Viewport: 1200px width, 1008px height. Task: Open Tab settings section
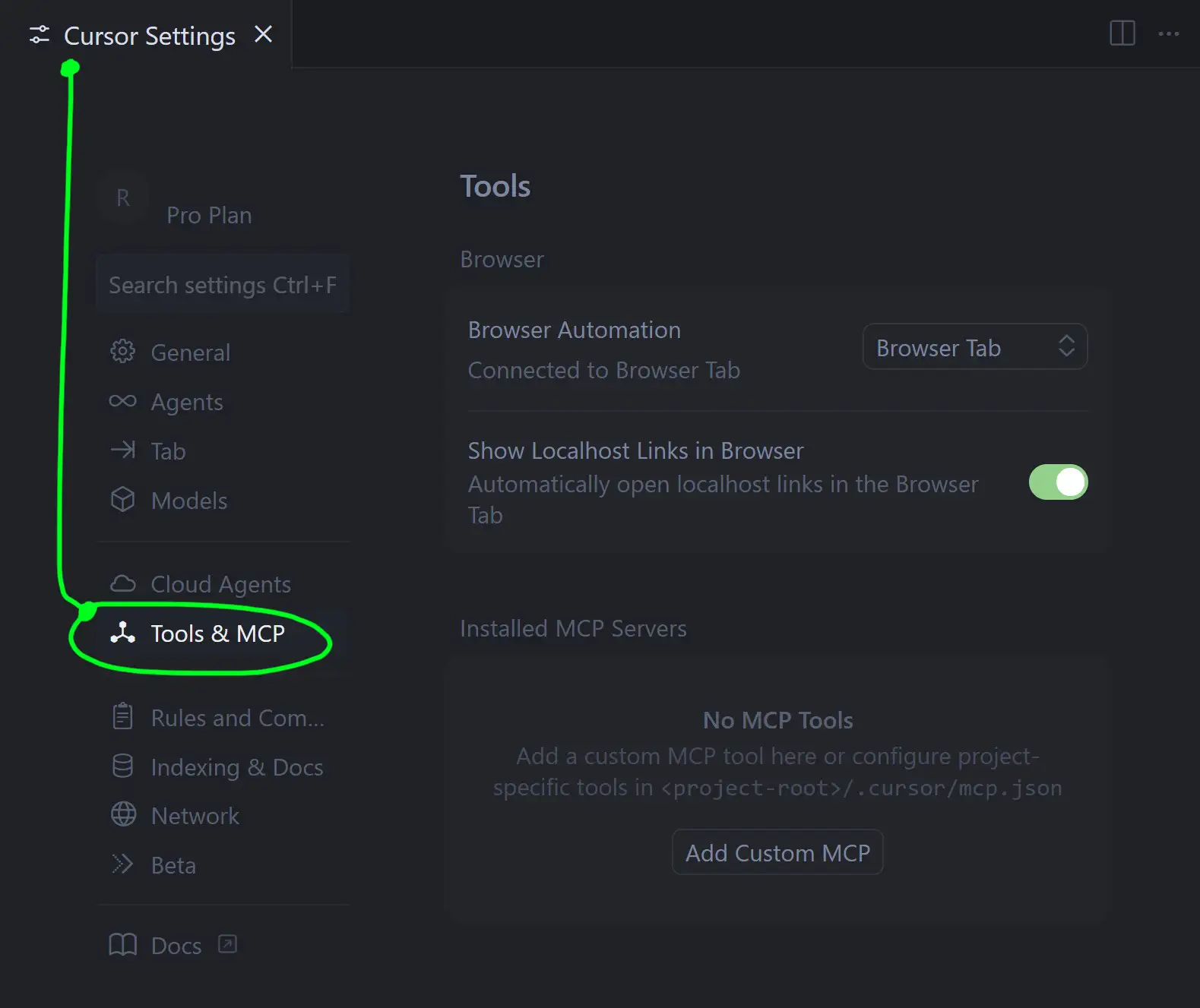168,451
